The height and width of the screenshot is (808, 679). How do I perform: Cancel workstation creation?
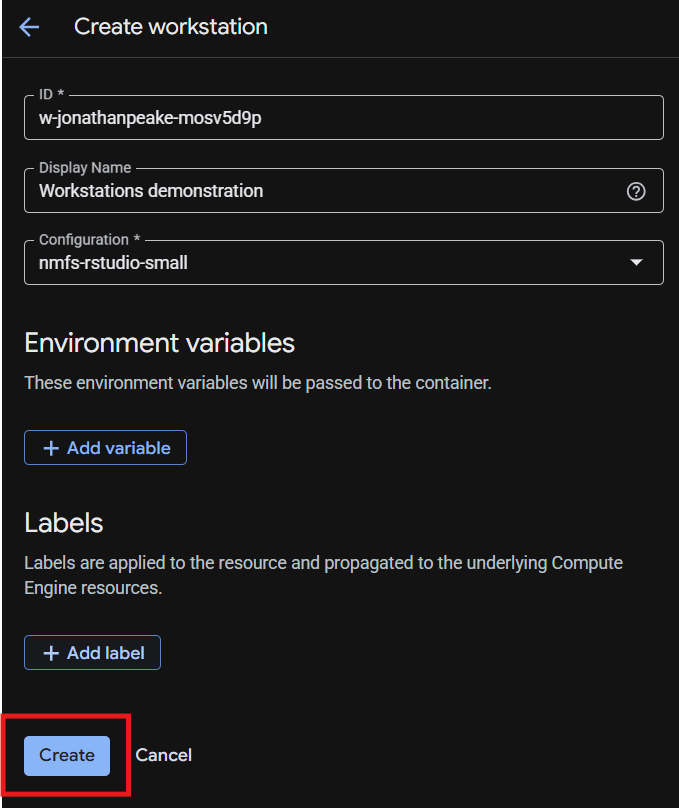point(163,755)
